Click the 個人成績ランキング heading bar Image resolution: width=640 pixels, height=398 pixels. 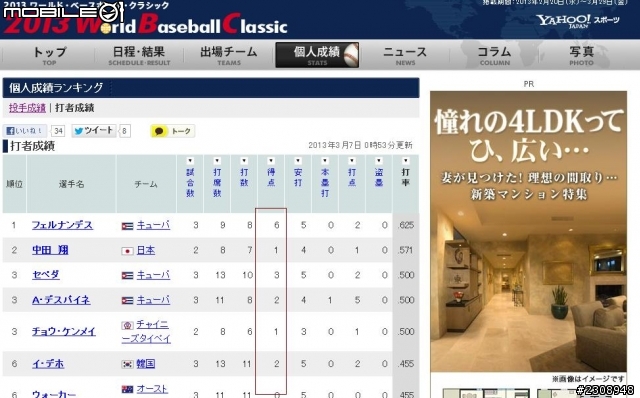tap(211, 87)
